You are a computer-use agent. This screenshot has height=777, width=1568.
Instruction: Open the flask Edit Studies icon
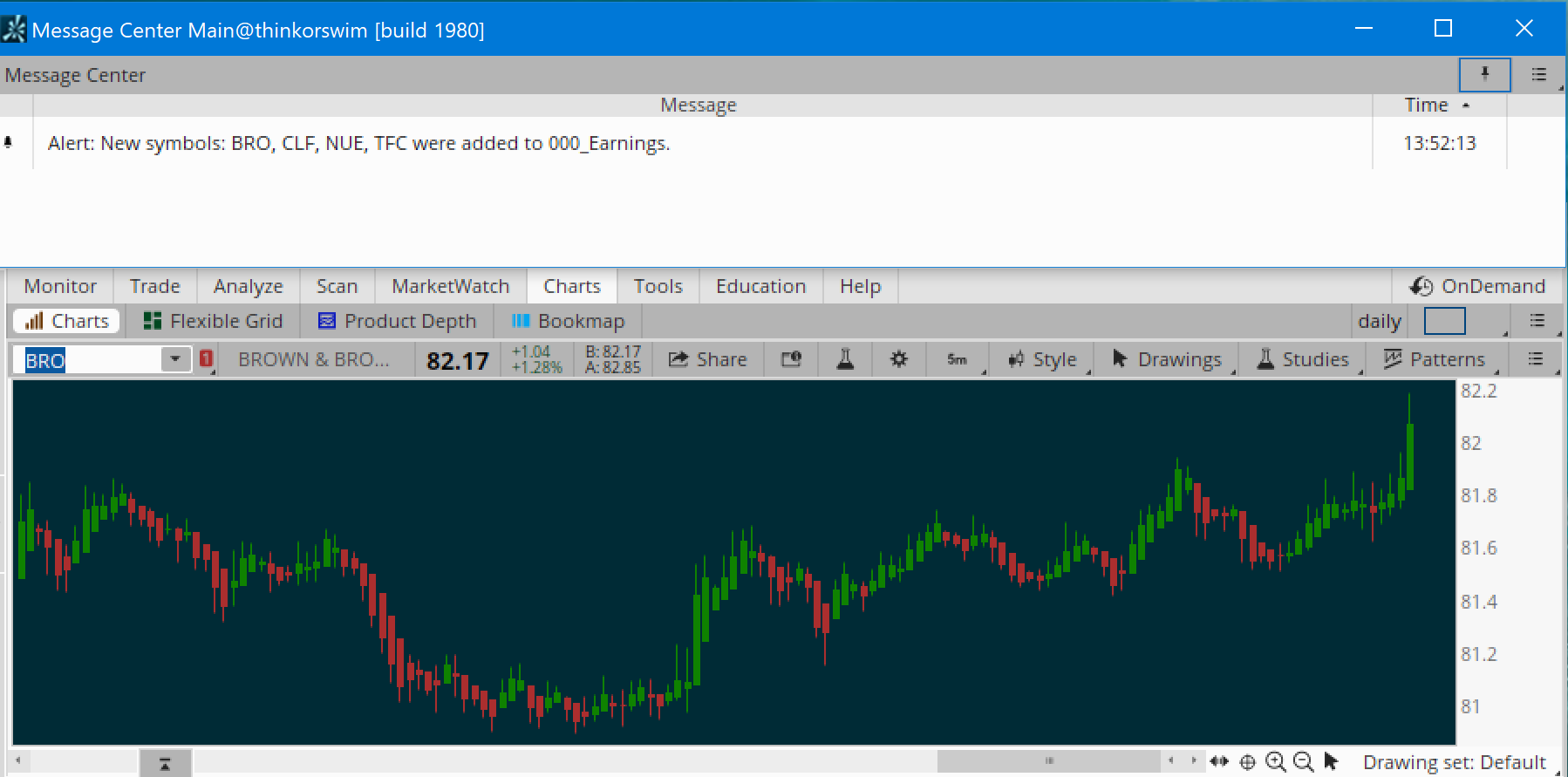tap(845, 359)
